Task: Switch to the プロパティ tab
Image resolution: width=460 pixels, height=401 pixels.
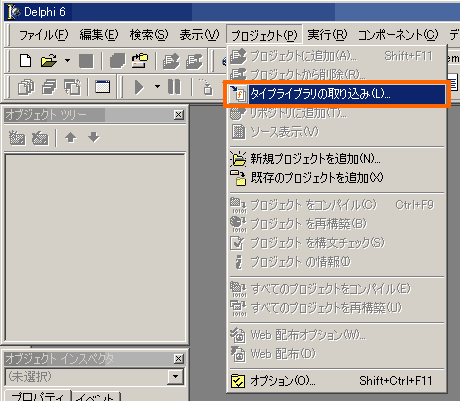Action: pyautogui.click(x=38, y=396)
